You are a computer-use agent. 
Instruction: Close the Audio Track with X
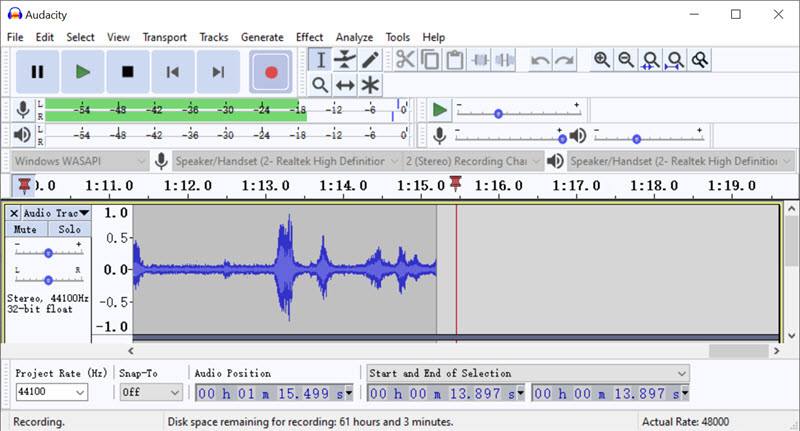pos(14,213)
